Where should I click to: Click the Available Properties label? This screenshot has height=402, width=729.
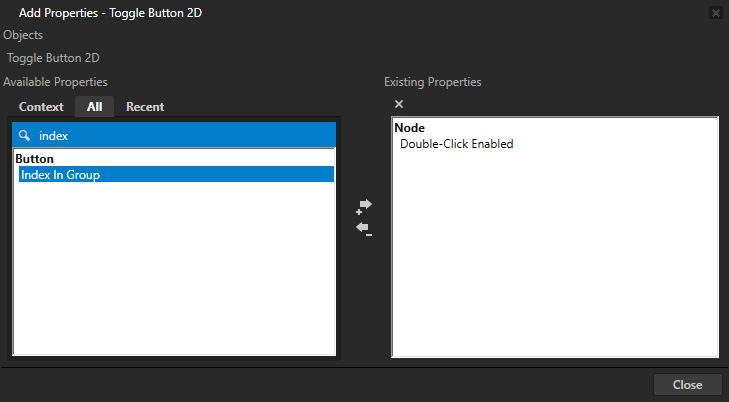pyautogui.click(x=55, y=82)
